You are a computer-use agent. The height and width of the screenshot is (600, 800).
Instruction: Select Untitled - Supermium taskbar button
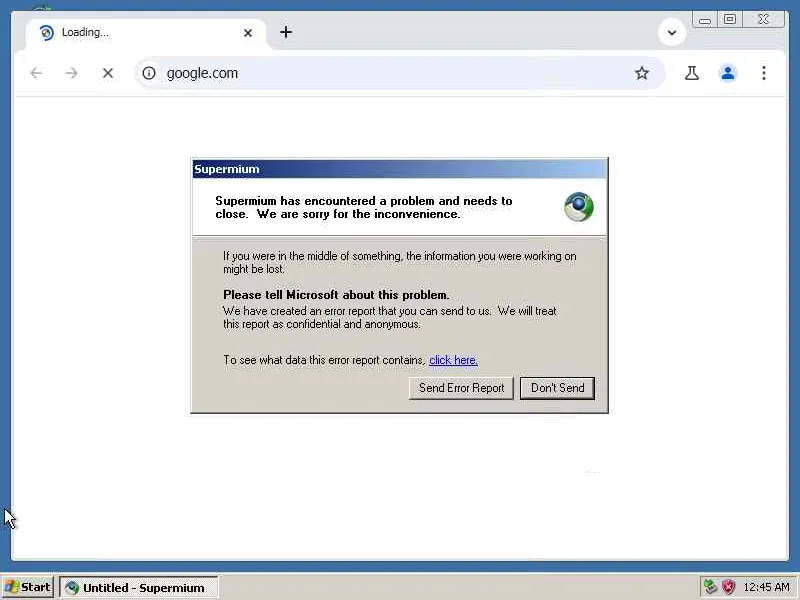click(139, 588)
